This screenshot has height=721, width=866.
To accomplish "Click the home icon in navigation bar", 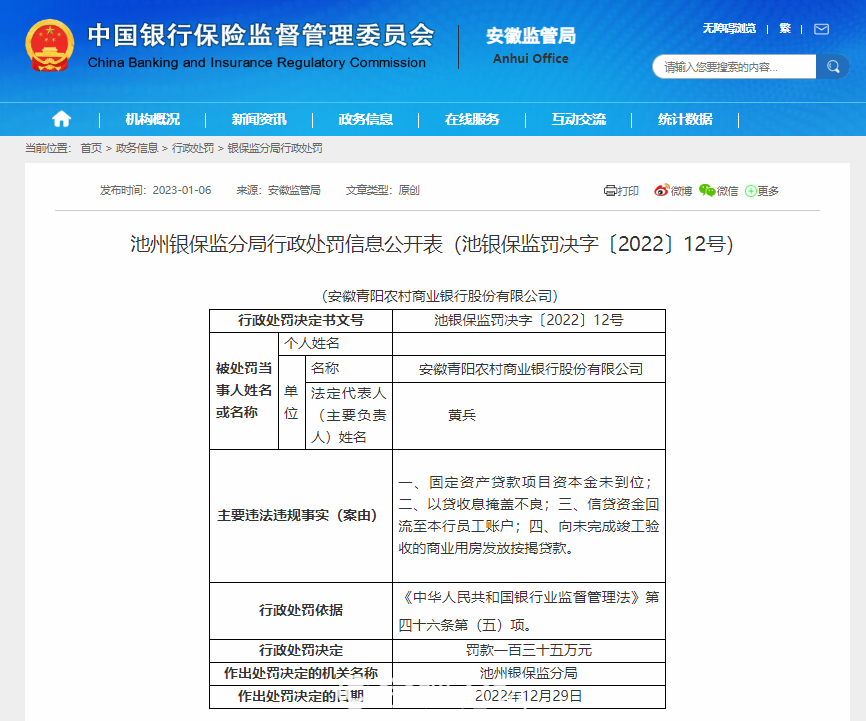I will pos(61,119).
